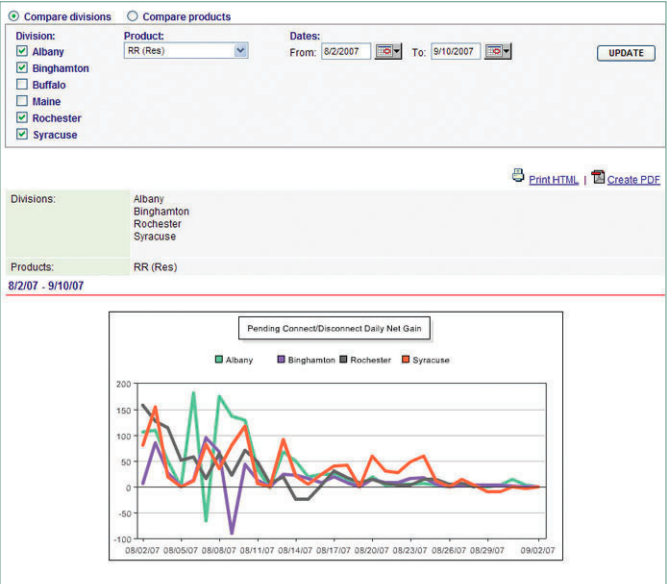
Task: Click the Binghamton purple legend swatch
Action: (281, 360)
